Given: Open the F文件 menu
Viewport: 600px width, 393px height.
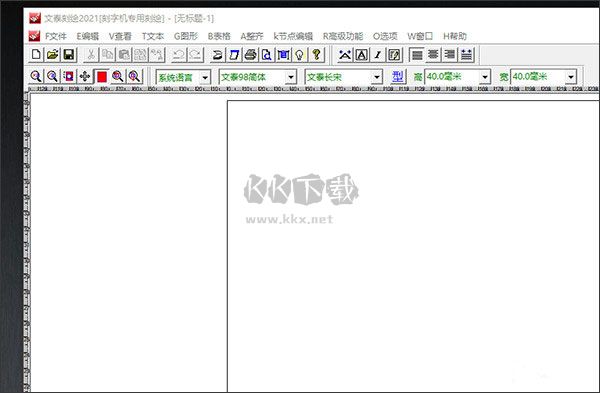Looking at the screenshot, I should tap(56, 36).
